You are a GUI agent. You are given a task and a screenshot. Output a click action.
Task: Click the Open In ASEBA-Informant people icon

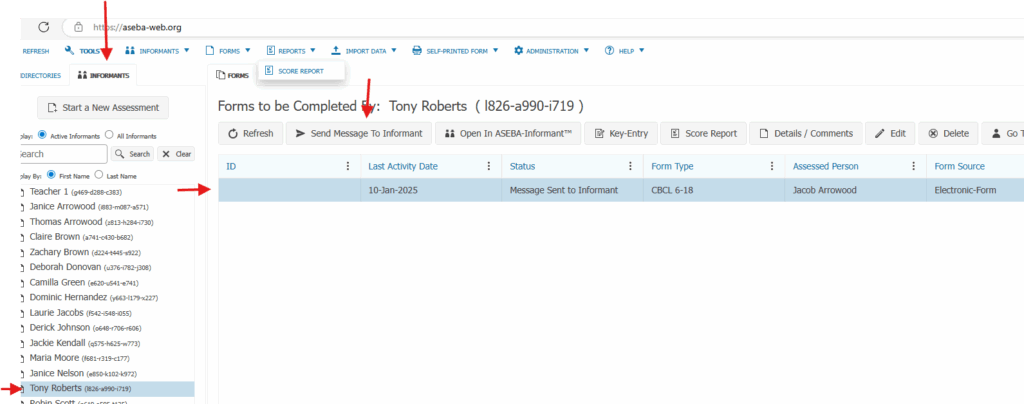tap(449, 133)
